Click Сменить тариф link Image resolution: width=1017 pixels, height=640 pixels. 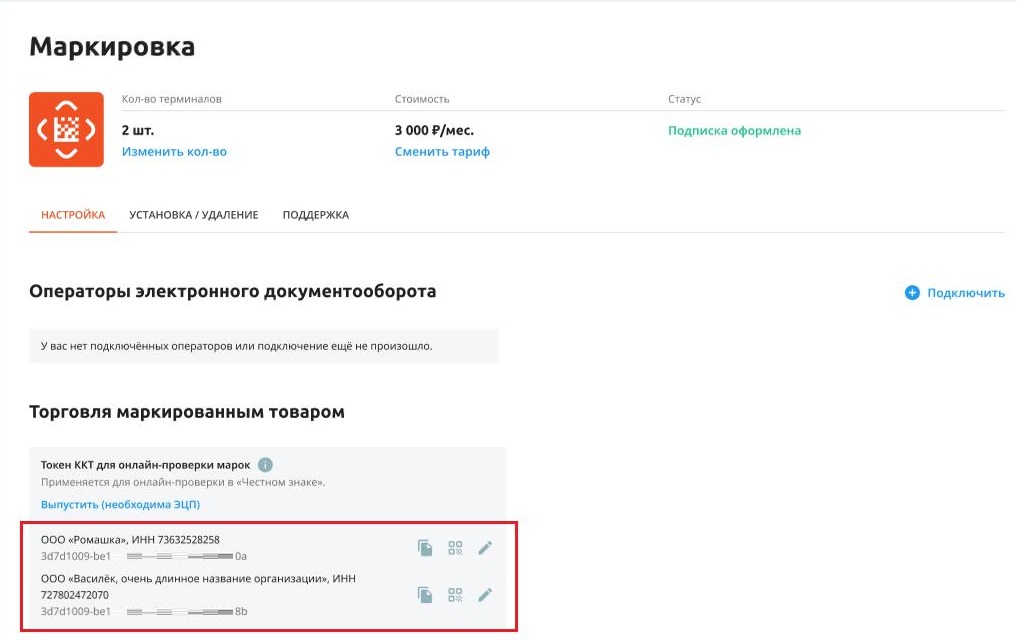pyautogui.click(x=442, y=152)
